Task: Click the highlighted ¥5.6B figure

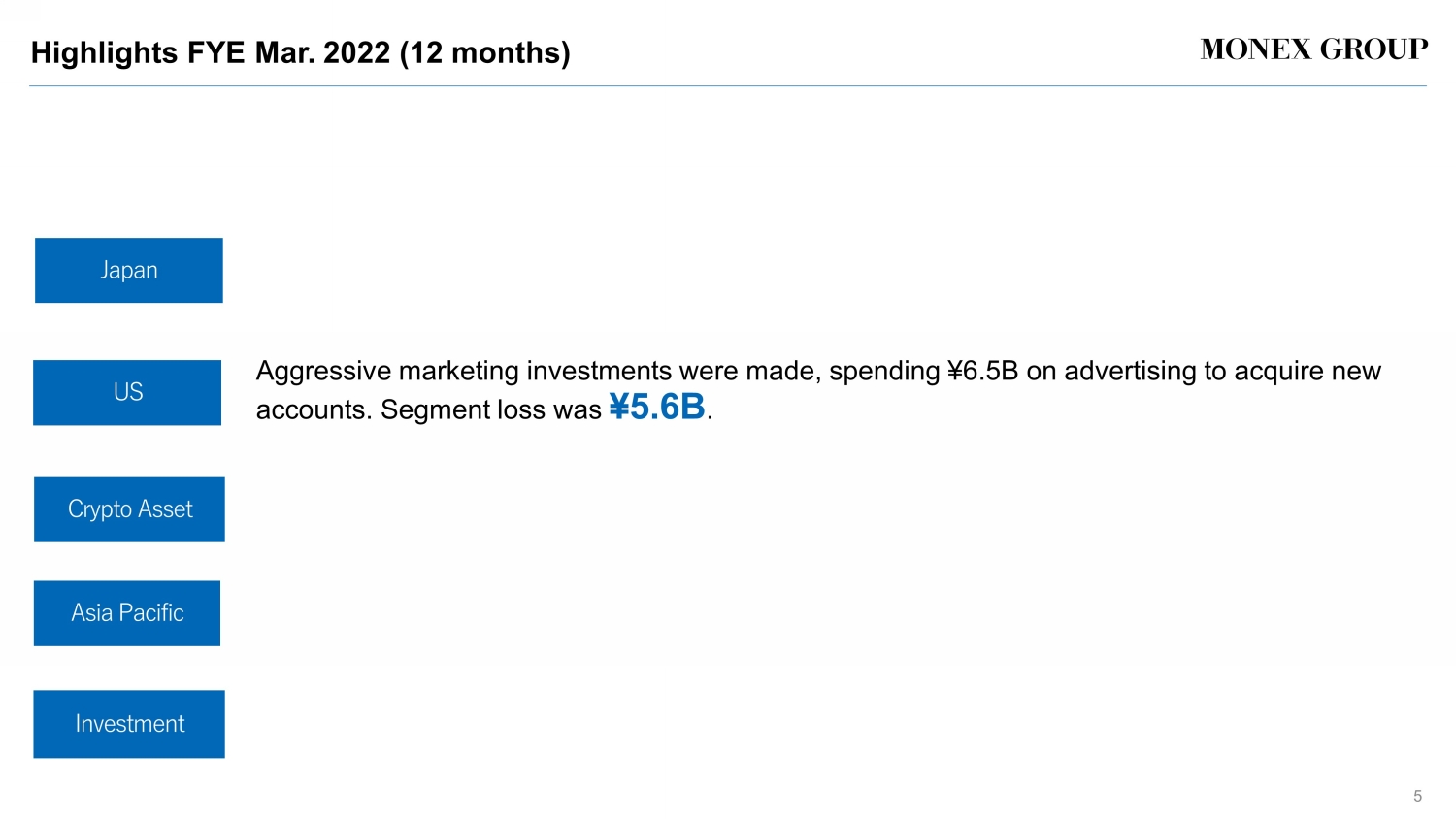Action: click(x=657, y=408)
